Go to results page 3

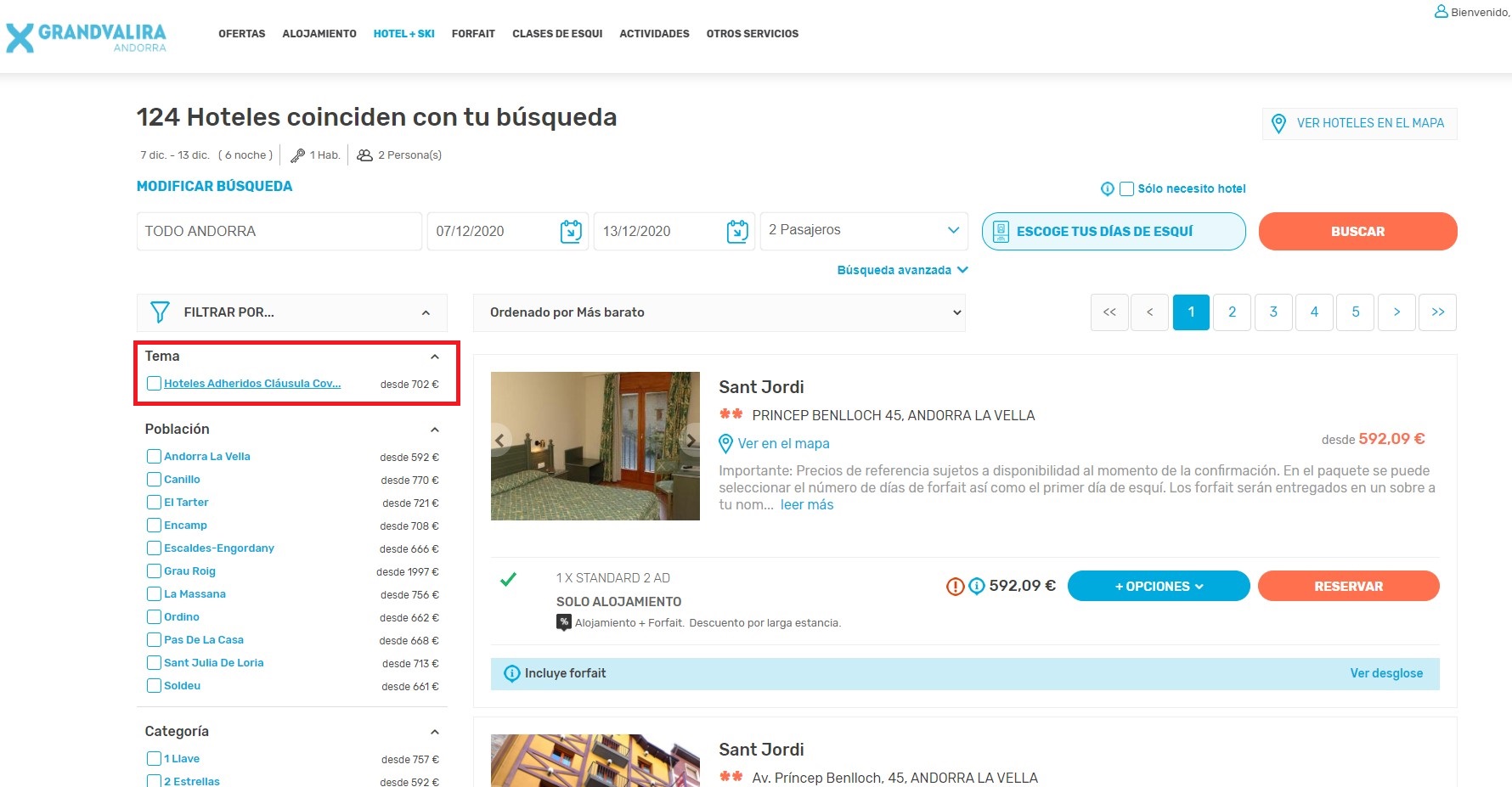(x=1272, y=312)
